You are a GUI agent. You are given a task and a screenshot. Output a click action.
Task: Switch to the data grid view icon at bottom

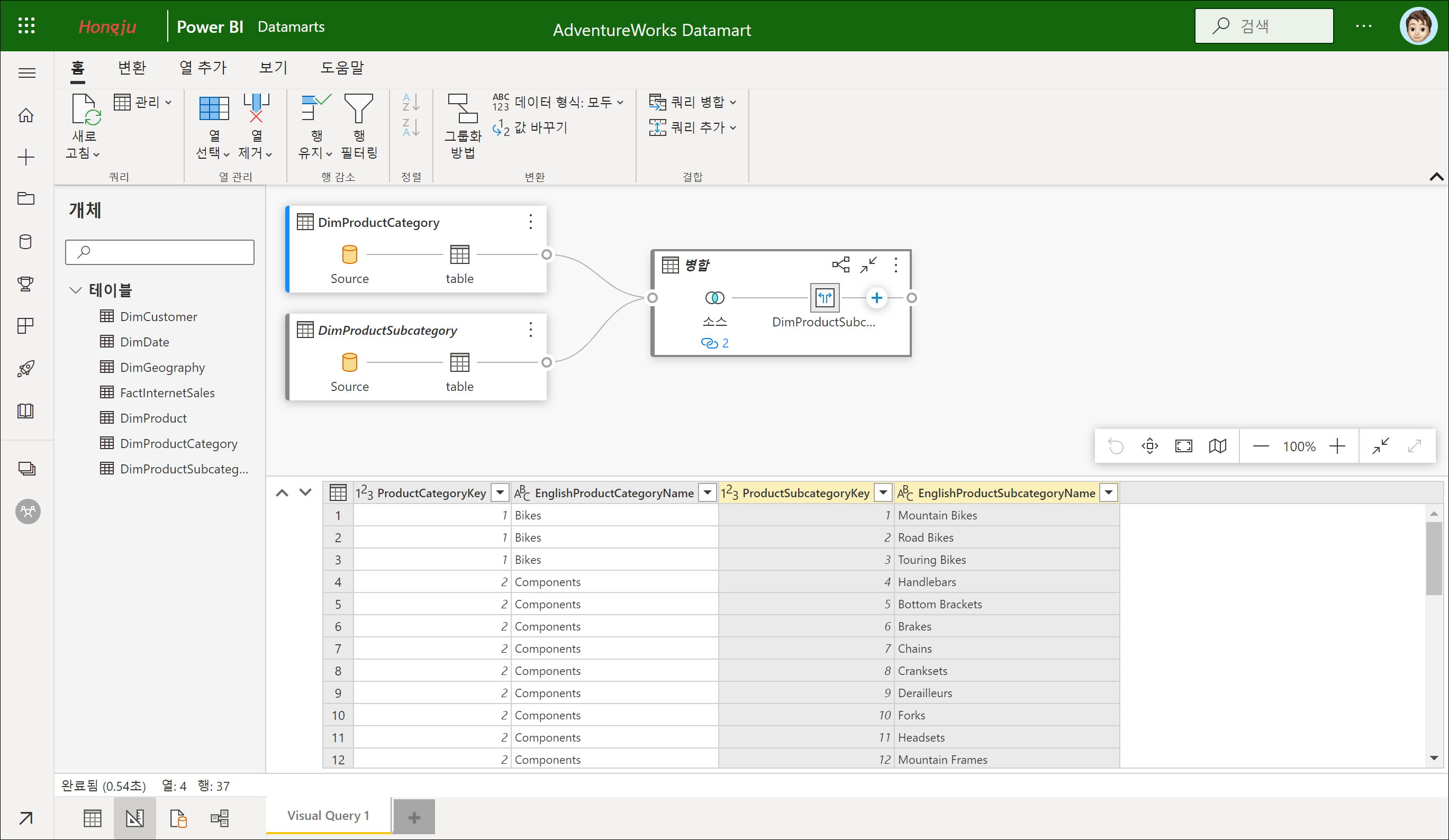click(x=92, y=818)
